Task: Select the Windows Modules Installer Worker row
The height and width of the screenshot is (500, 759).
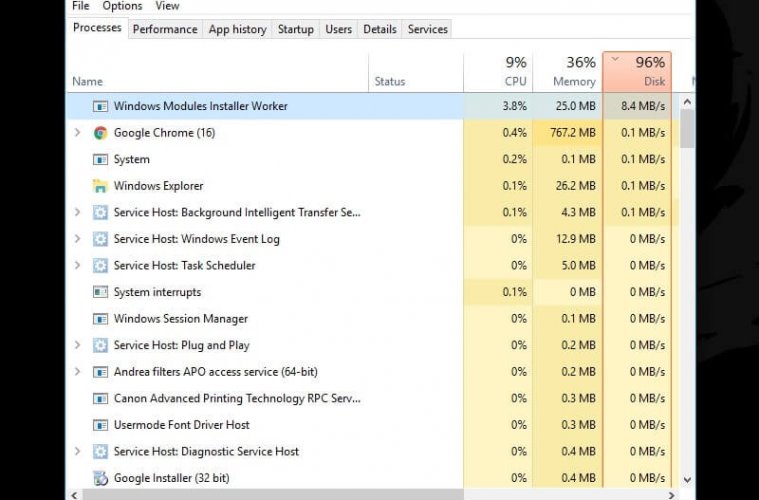Action: 372,106
